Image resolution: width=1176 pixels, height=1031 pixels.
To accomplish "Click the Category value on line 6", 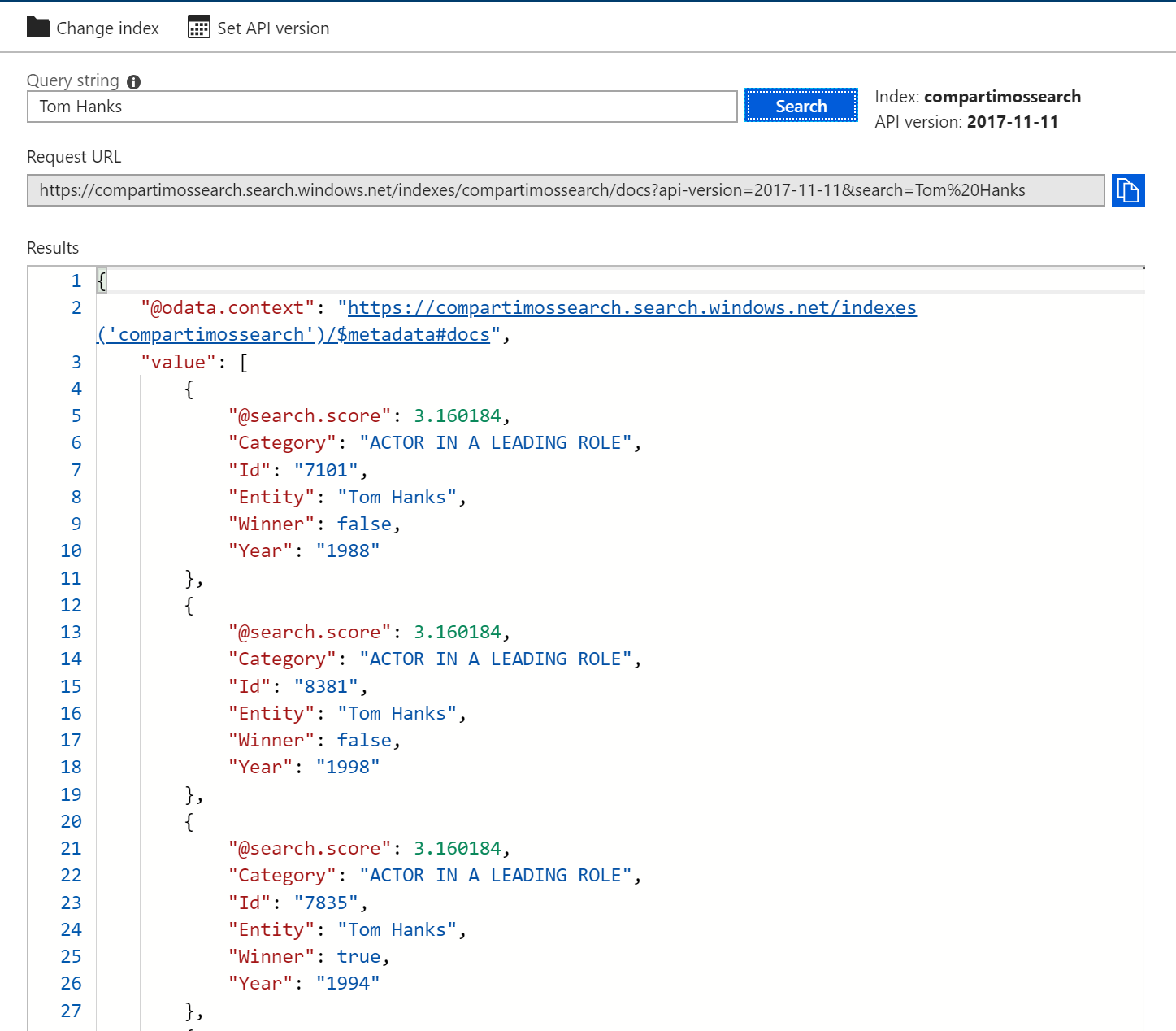I will [496, 442].
